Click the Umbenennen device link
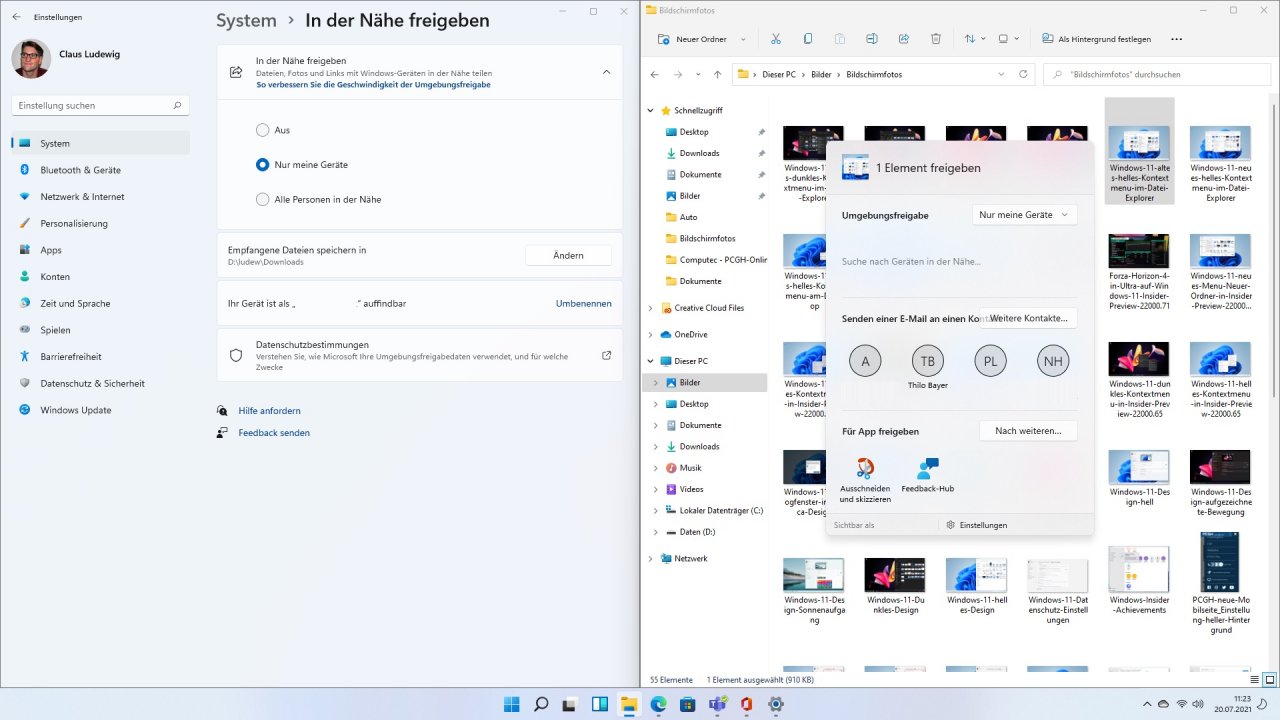 [x=583, y=303]
